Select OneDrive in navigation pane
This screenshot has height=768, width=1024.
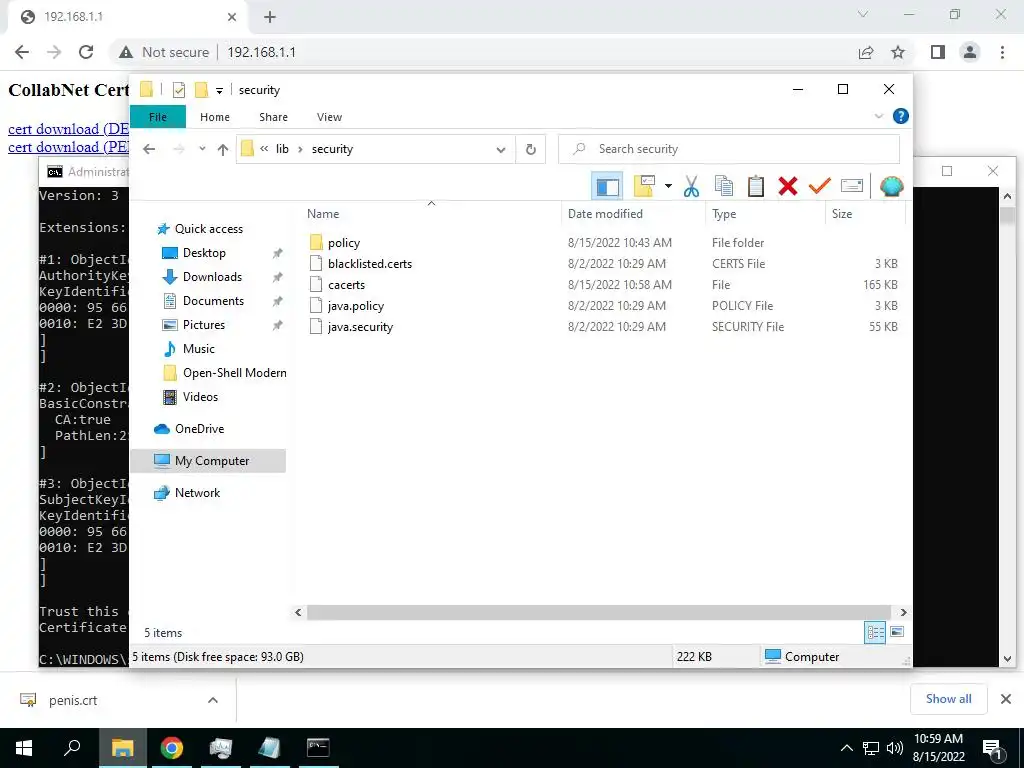click(199, 429)
